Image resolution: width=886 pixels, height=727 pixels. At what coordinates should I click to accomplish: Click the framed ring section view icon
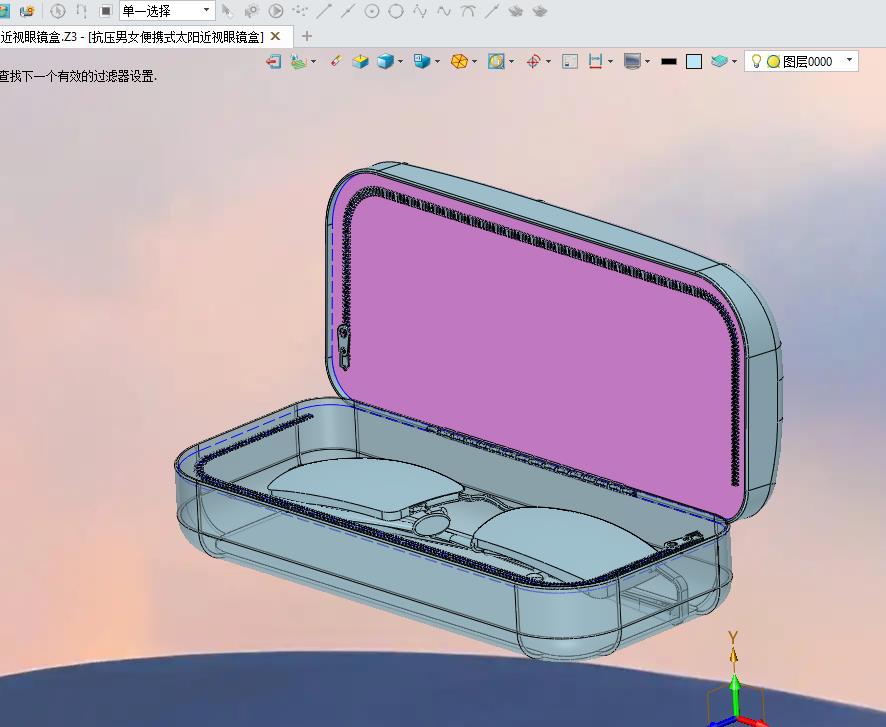pos(496,61)
